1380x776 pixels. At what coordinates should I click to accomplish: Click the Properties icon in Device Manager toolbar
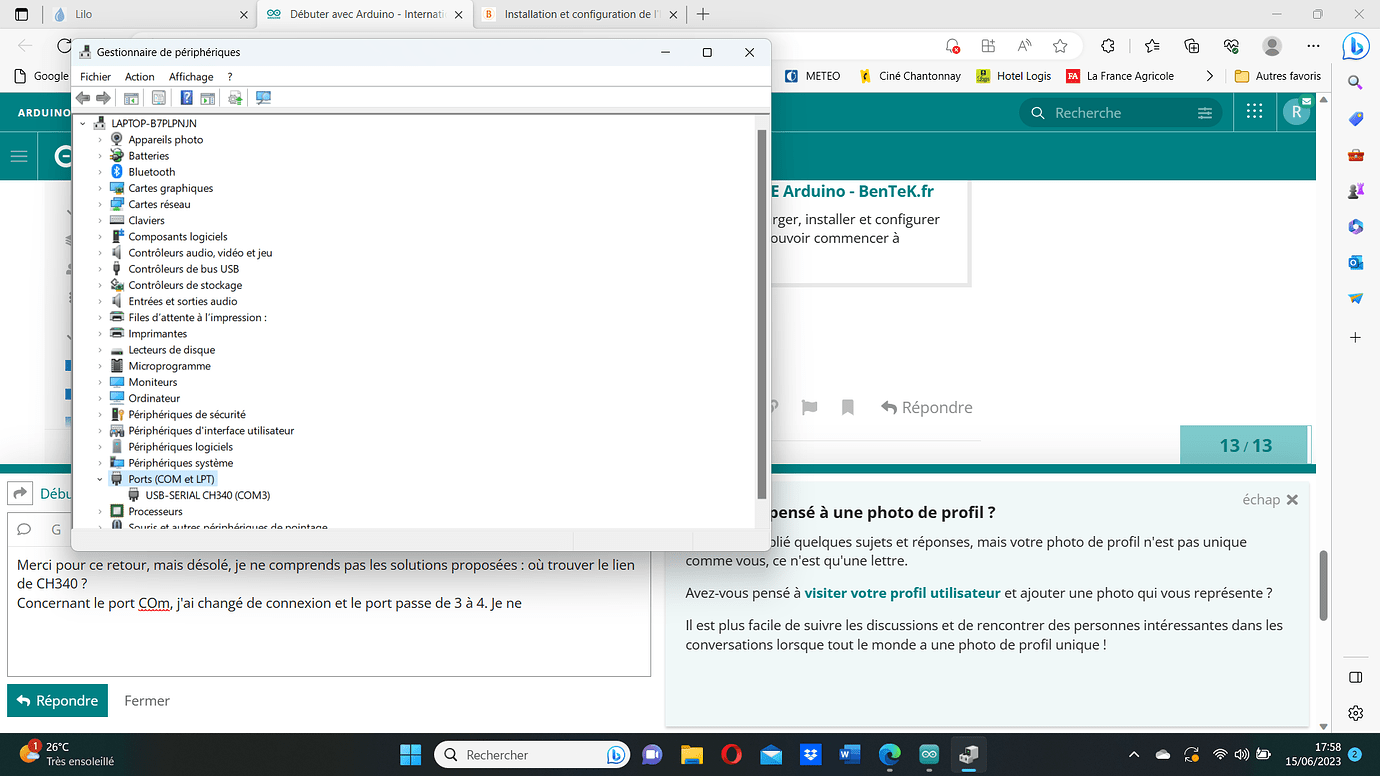pos(159,97)
